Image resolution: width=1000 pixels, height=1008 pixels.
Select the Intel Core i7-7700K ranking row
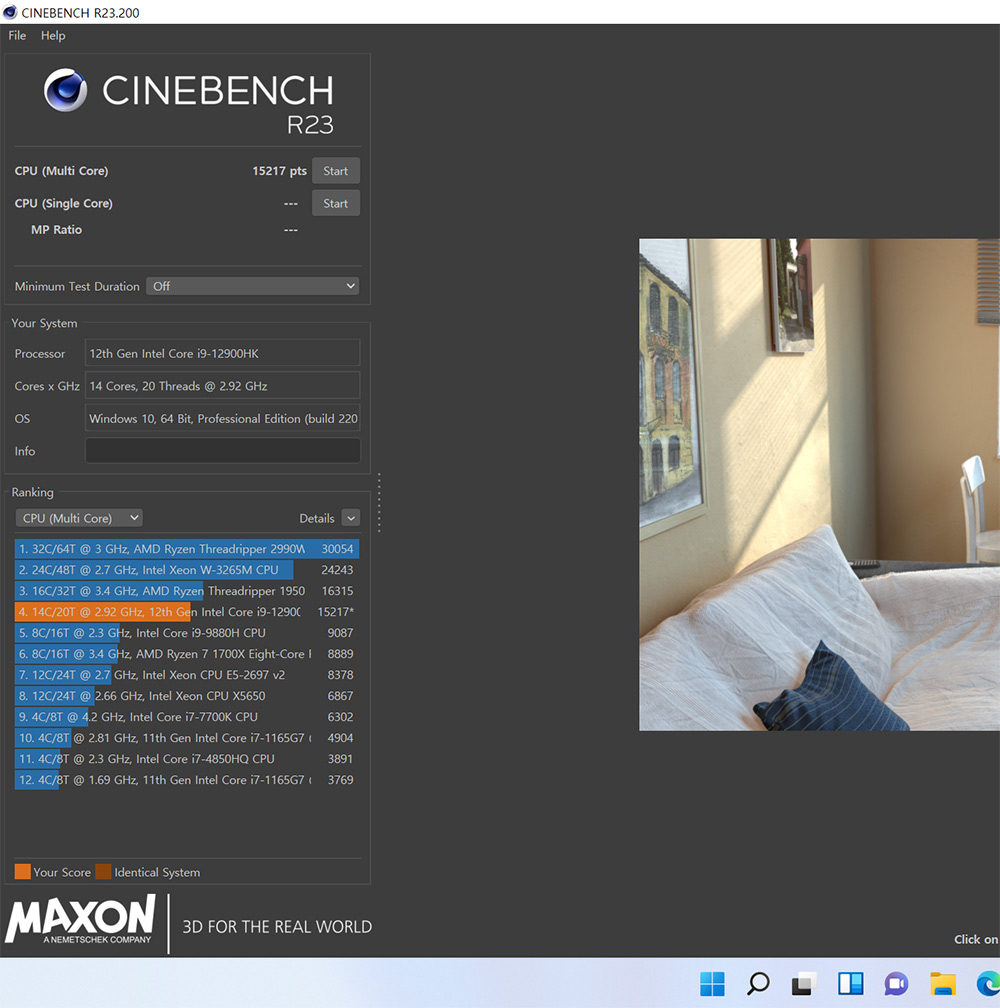[x=186, y=717]
